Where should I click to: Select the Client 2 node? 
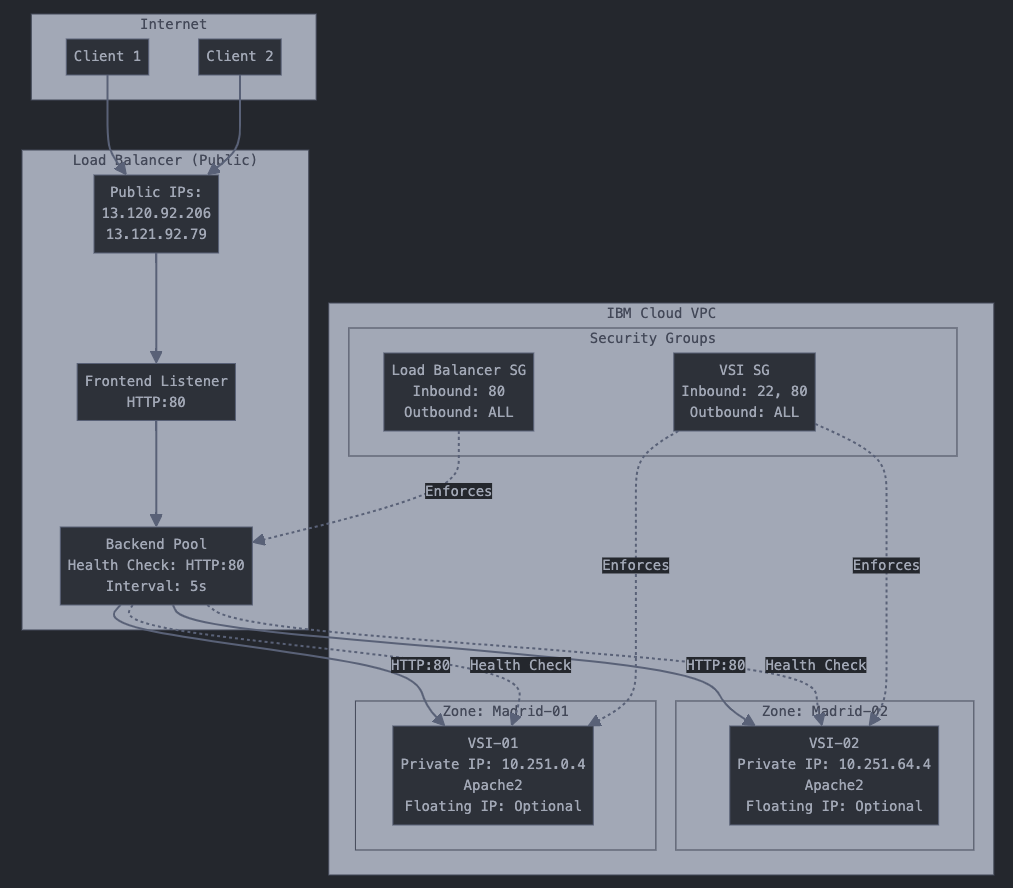pyautogui.click(x=239, y=57)
